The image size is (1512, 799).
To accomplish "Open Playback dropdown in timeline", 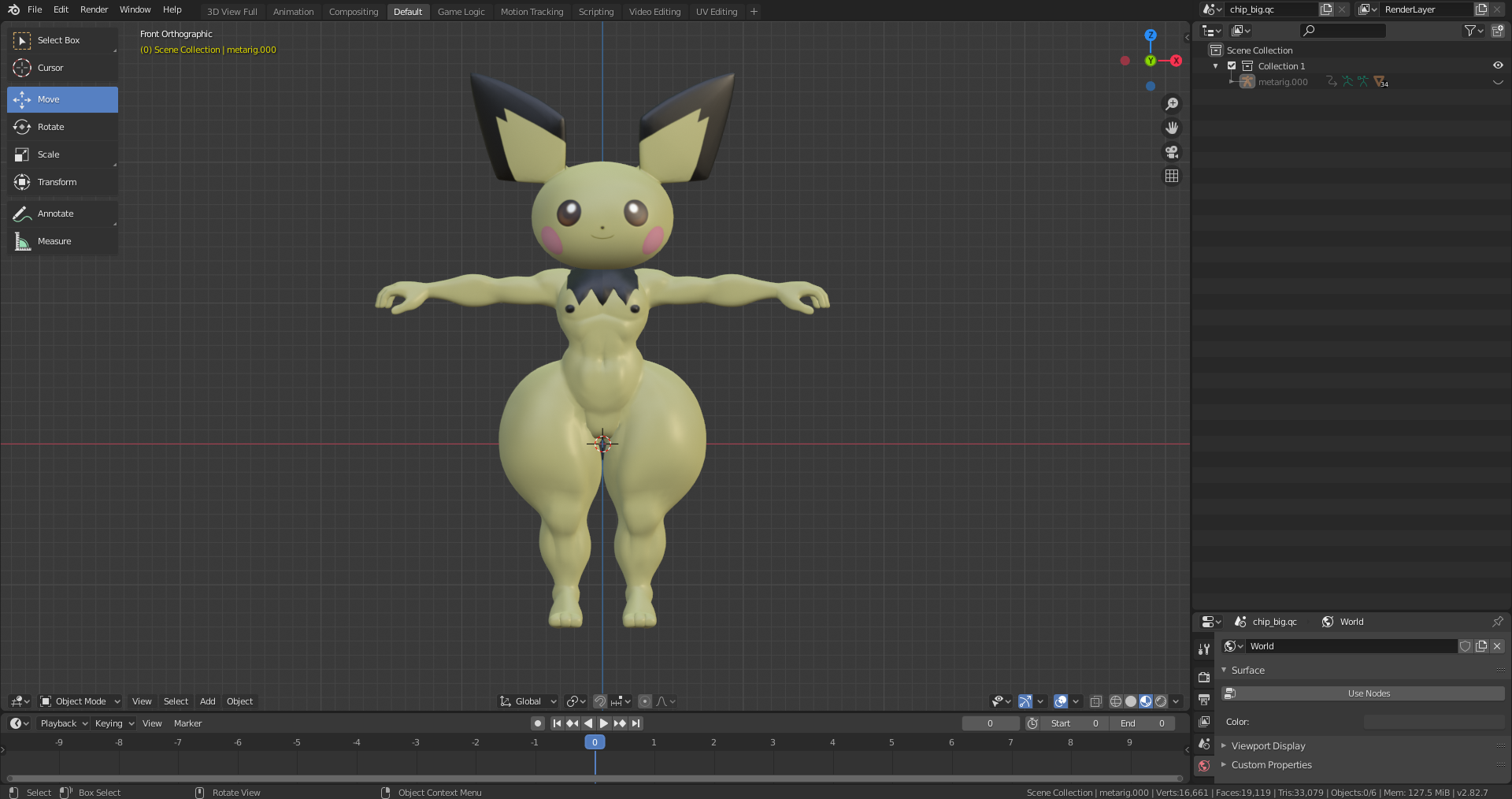I will point(64,723).
